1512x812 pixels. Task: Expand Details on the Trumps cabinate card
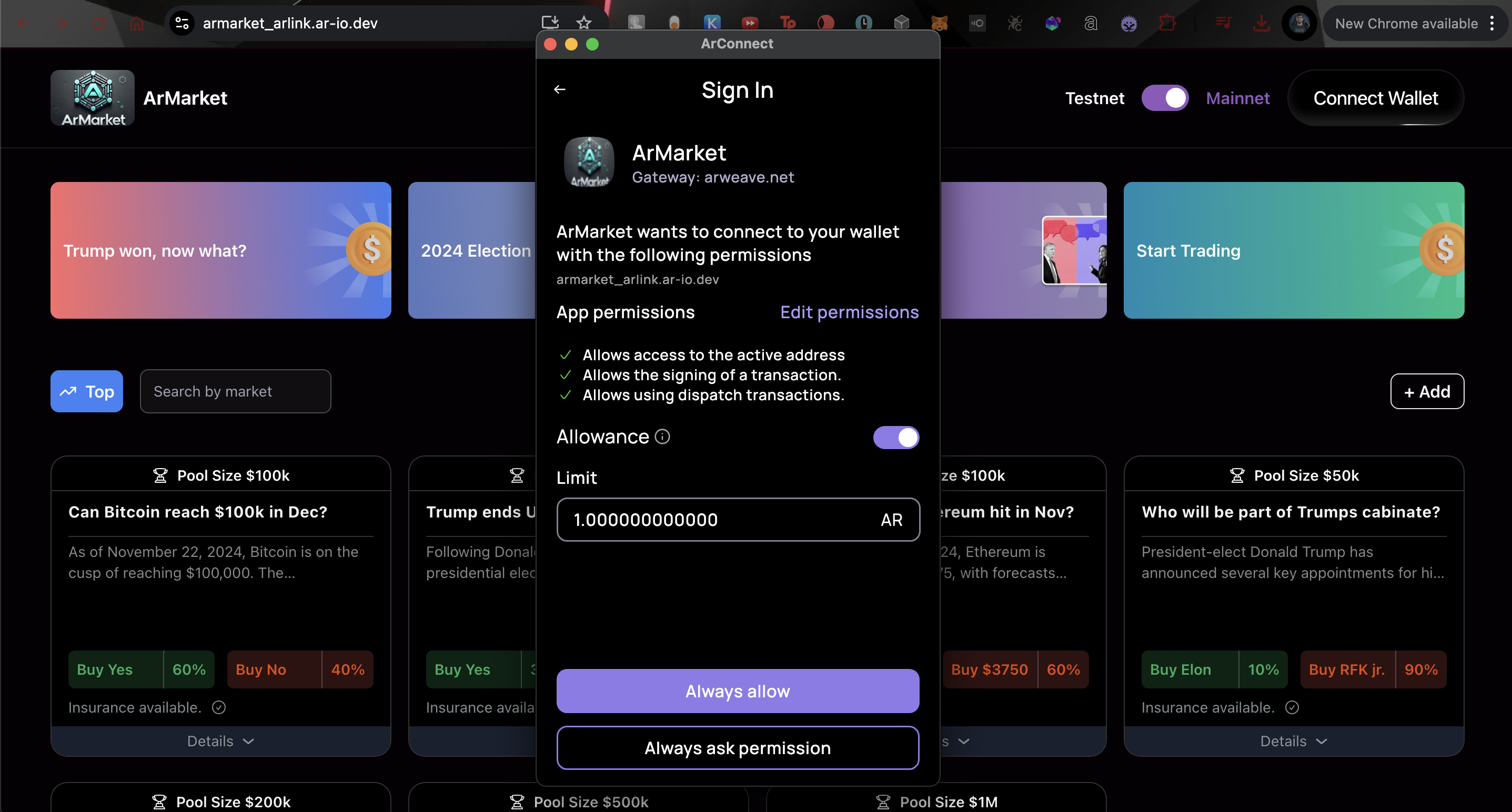pos(1293,741)
